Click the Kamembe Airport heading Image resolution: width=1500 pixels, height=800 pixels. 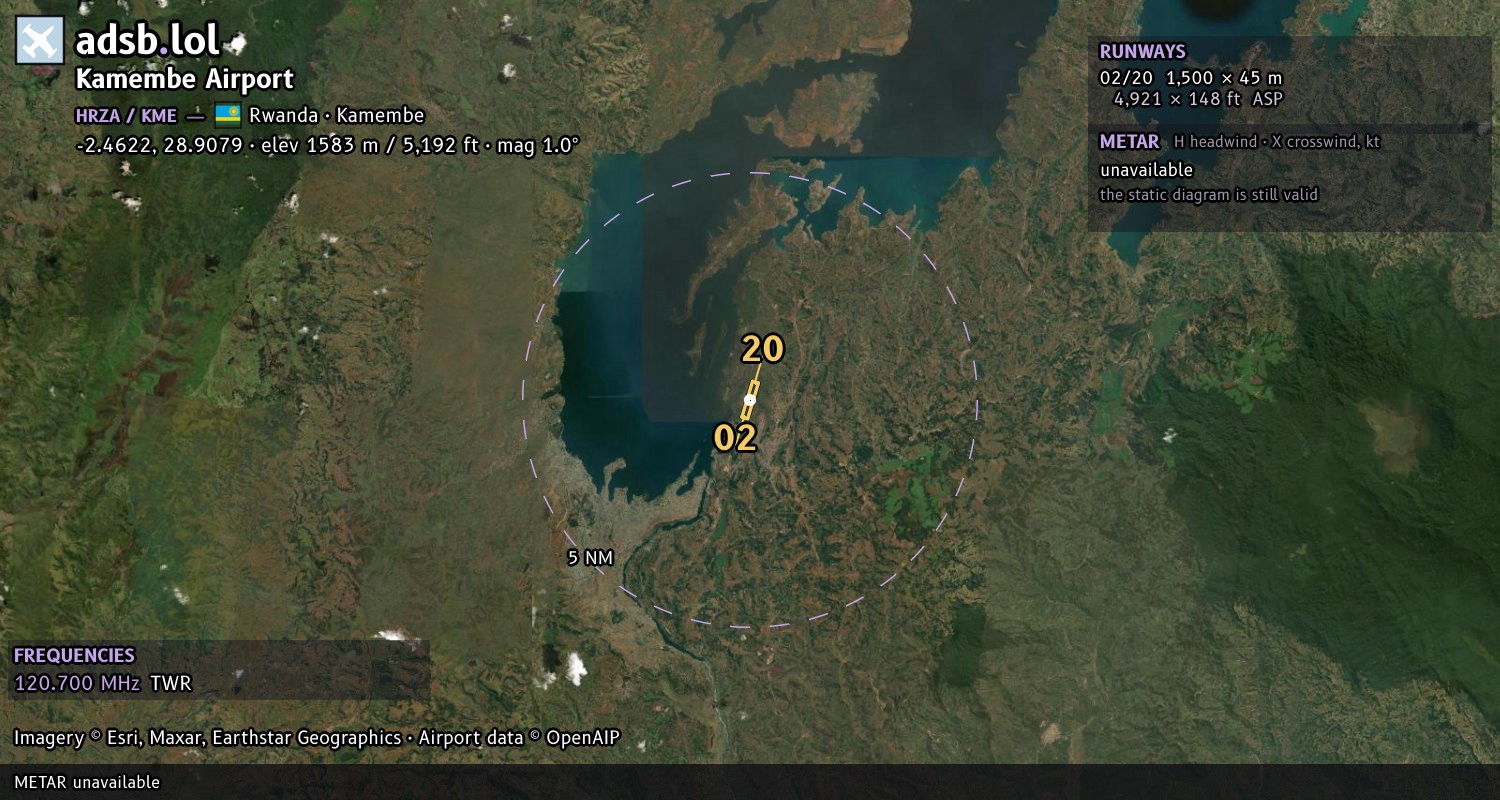coord(185,79)
